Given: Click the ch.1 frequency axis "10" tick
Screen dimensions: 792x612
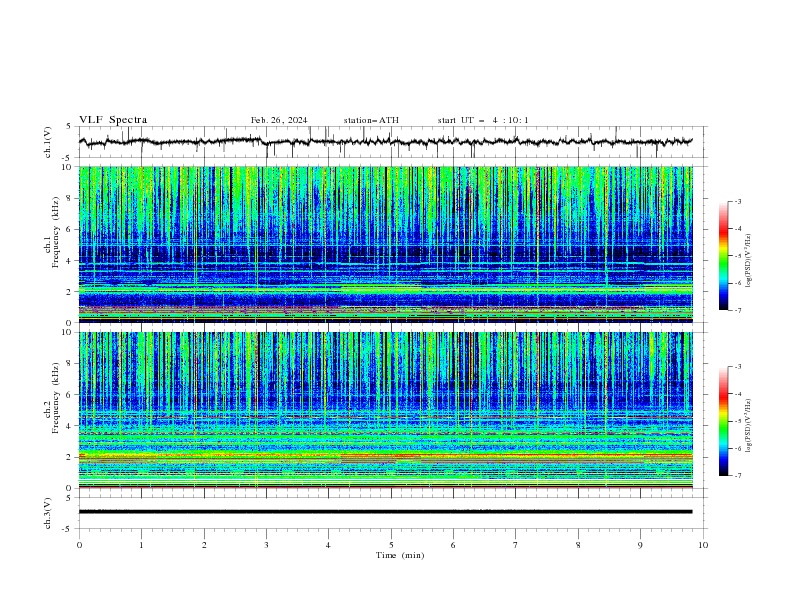Looking at the screenshot, I should [68, 167].
